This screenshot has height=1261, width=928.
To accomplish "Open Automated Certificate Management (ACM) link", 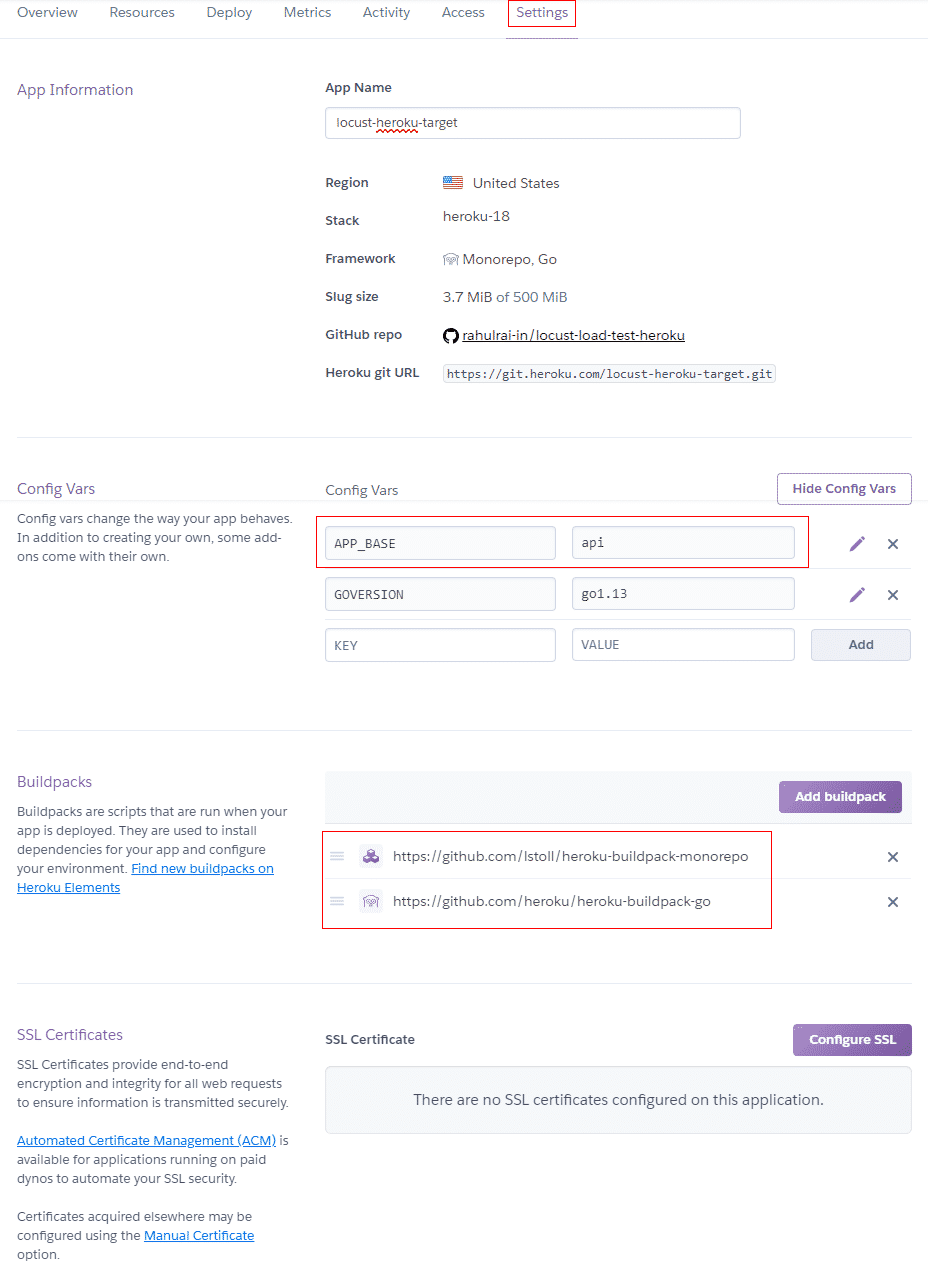I will tap(146, 1140).
